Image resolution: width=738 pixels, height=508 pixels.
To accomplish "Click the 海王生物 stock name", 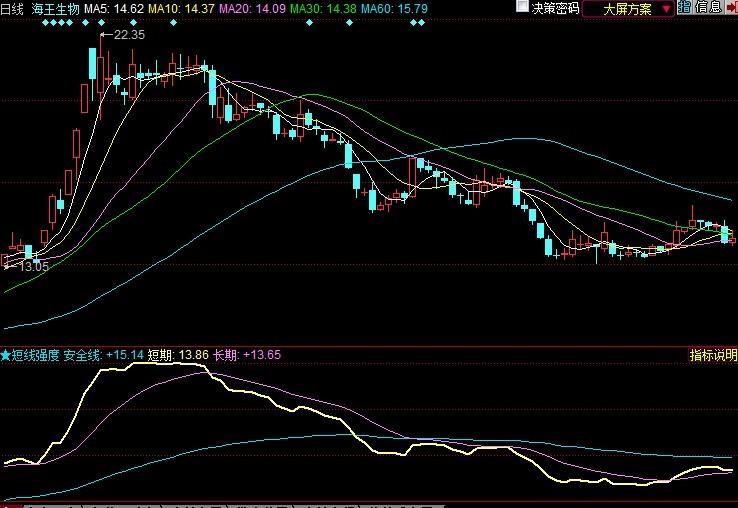I will (x=55, y=8).
